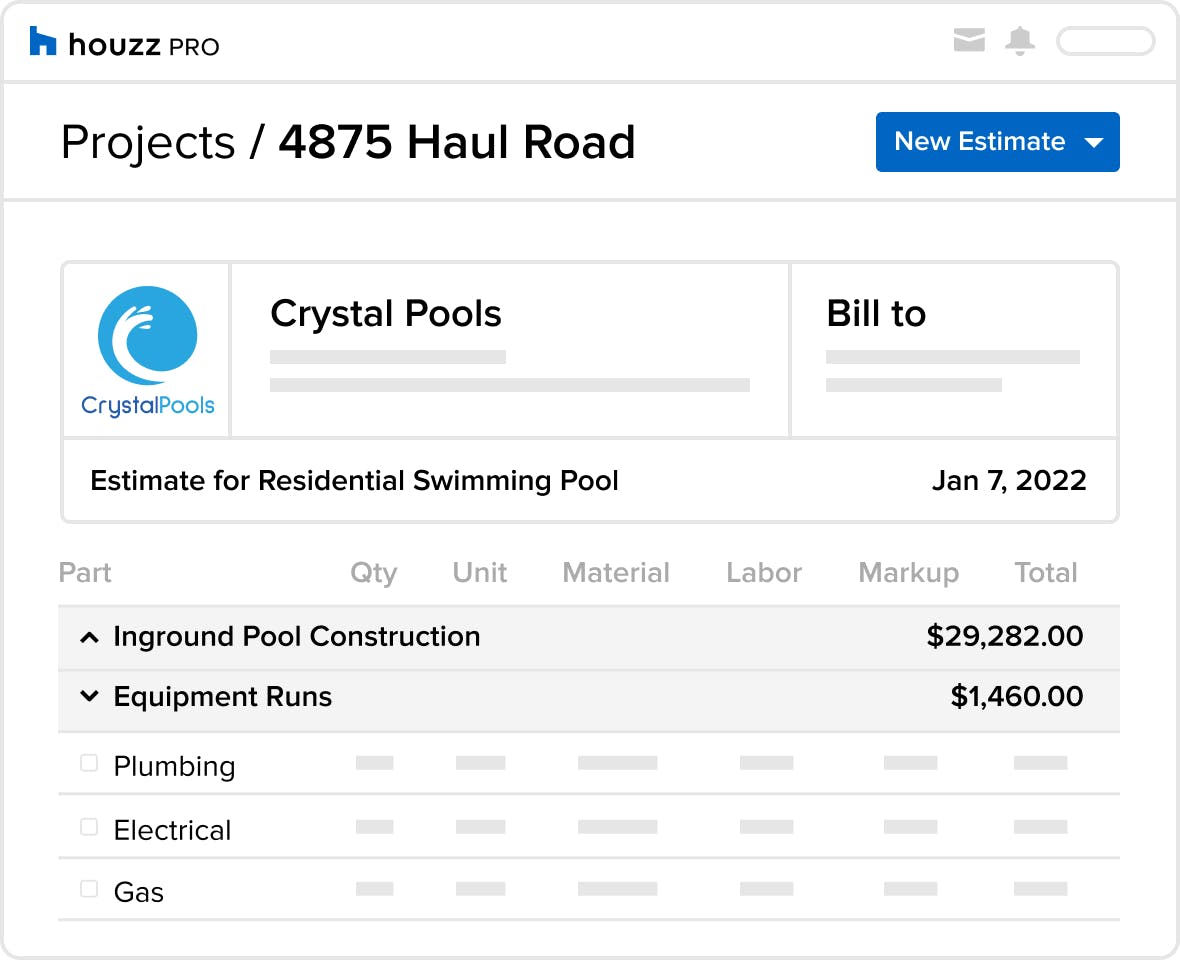The image size is (1180, 960).
Task: Click the user profile pill in header
Action: point(1105,41)
